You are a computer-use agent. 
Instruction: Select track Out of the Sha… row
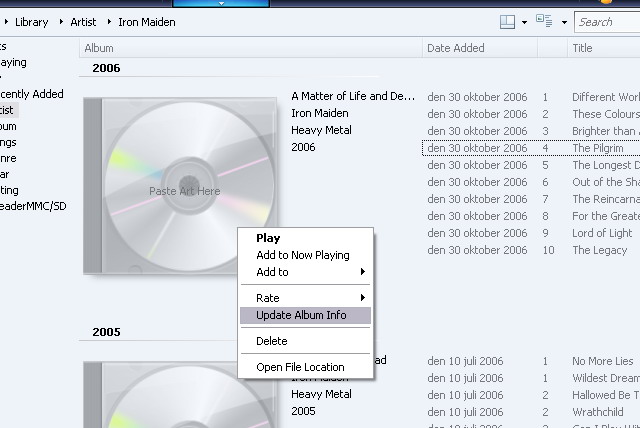[531, 182]
